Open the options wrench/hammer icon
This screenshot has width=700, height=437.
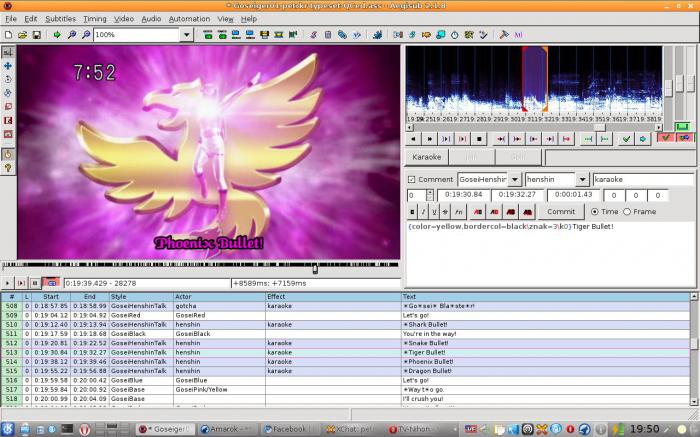pos(504,34)
